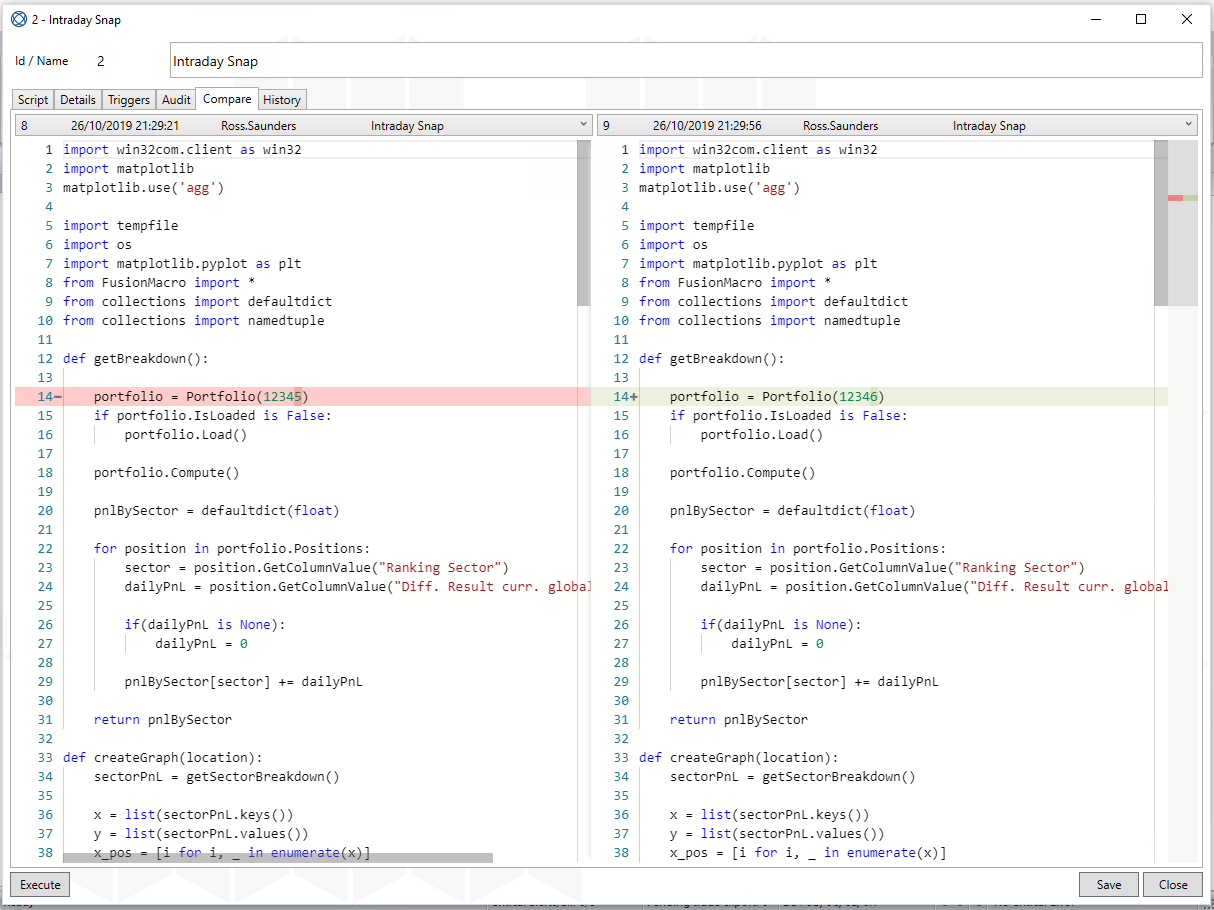Viewport: 1214px width, 910px height.
Task: Switch to the Audit tab
Action: coord(176,99)
